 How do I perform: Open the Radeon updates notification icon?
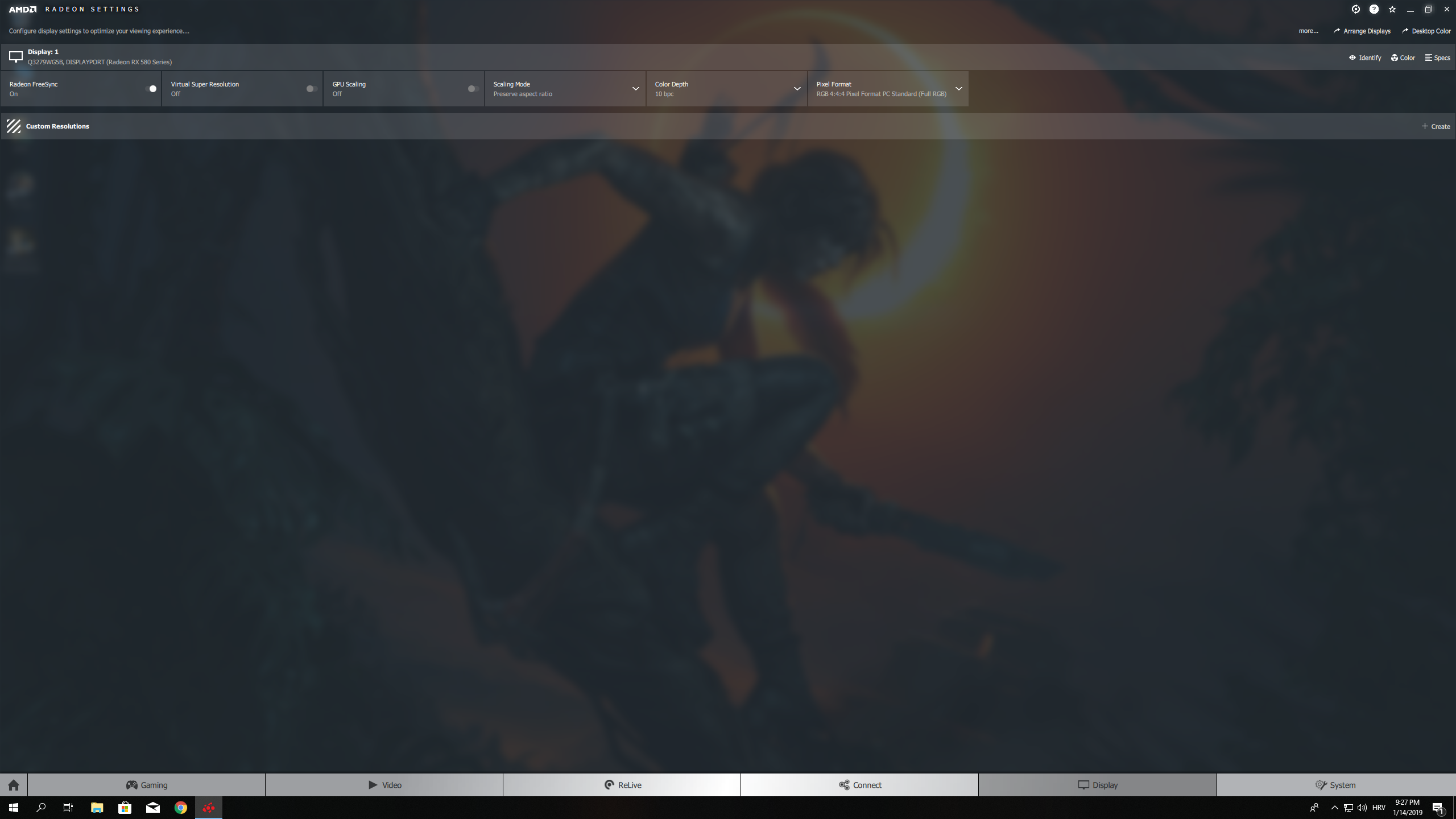1356,9
